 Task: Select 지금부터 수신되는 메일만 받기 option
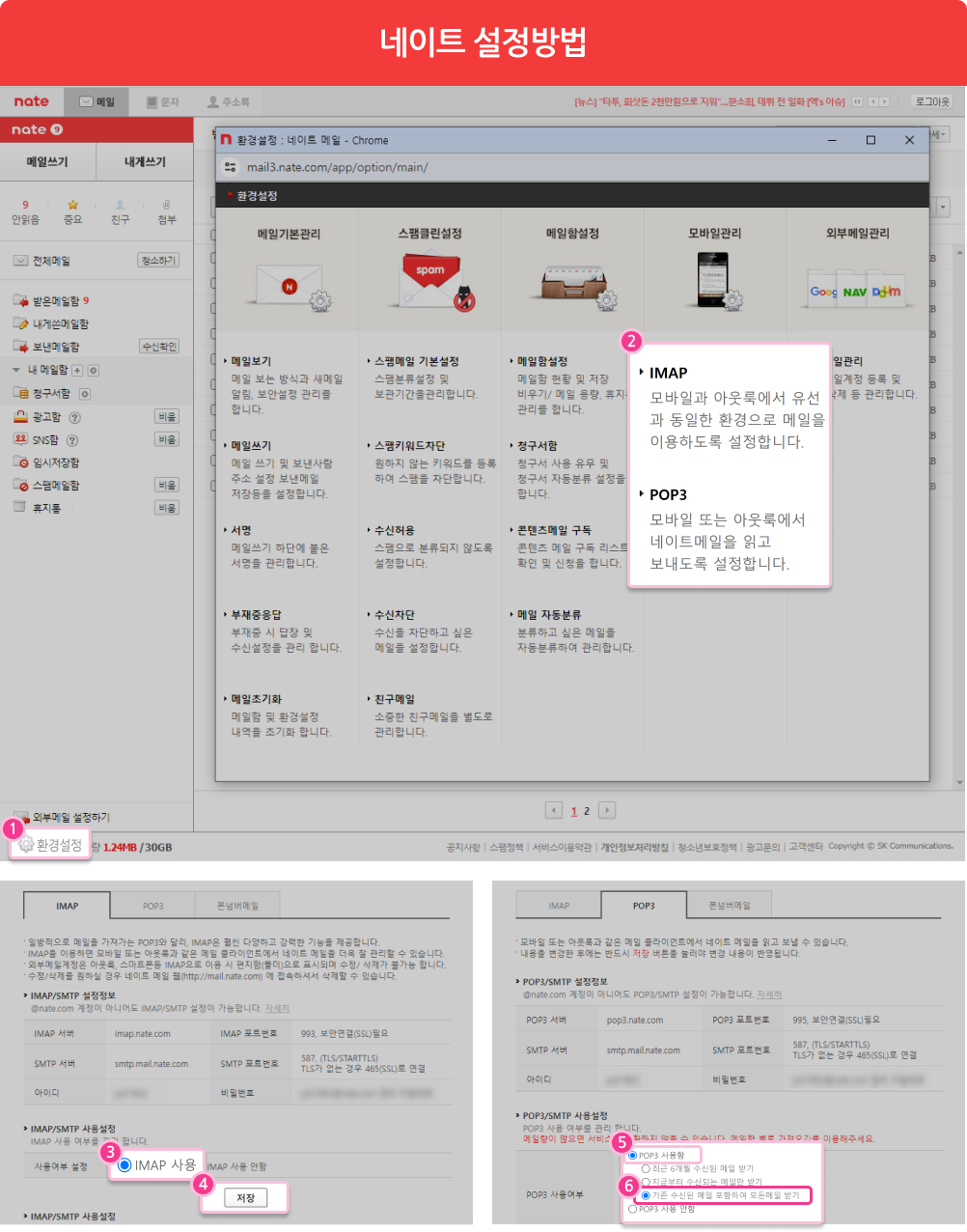(646, 1182)
